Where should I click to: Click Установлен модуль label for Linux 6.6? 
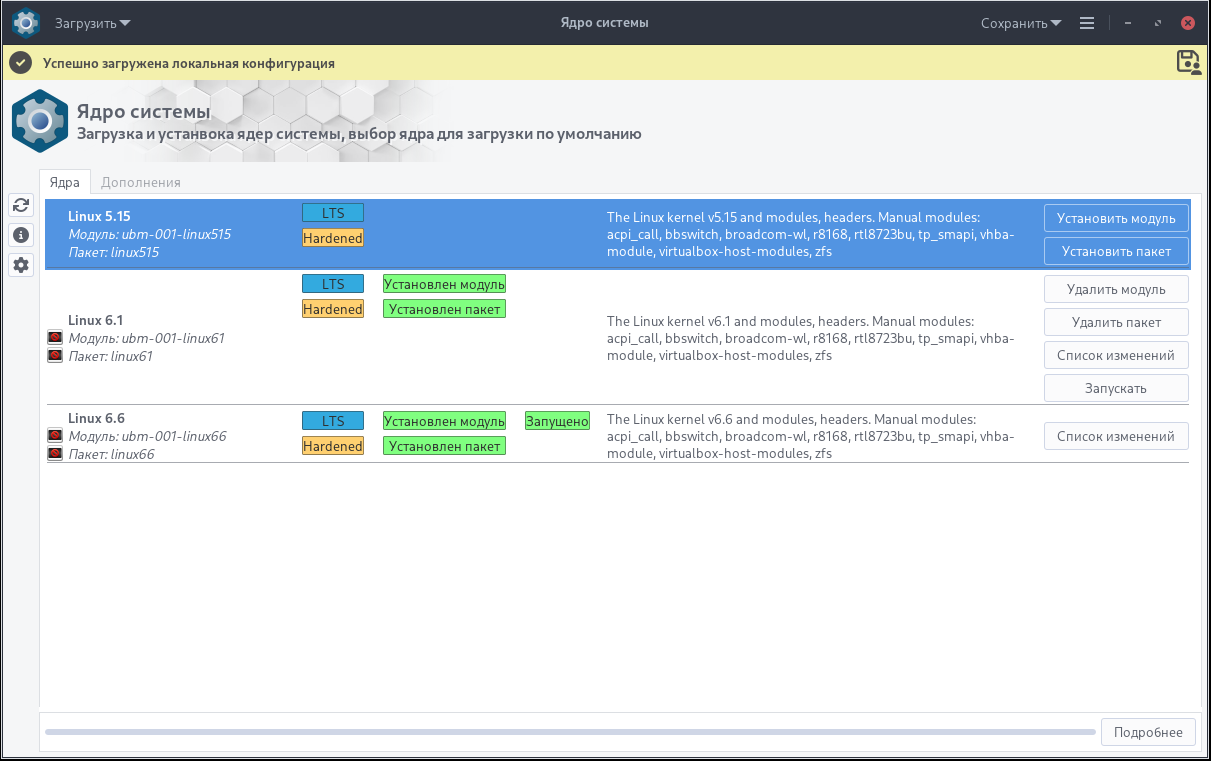pyautogui.click(x=444, y=421)
